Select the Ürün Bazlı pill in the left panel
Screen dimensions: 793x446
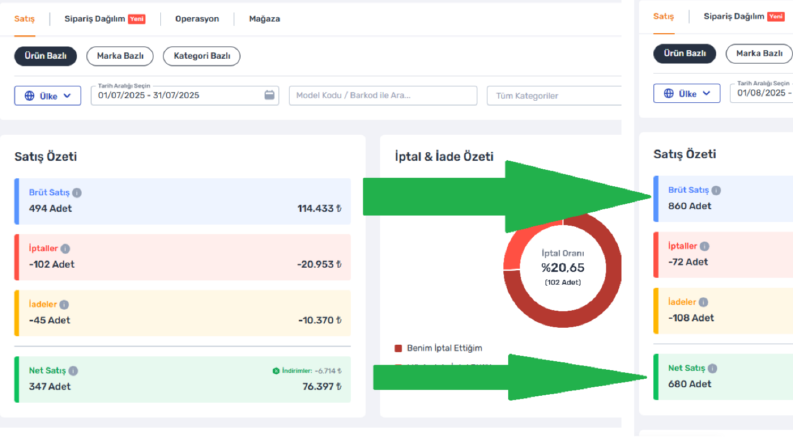click(x=46, y=56)
